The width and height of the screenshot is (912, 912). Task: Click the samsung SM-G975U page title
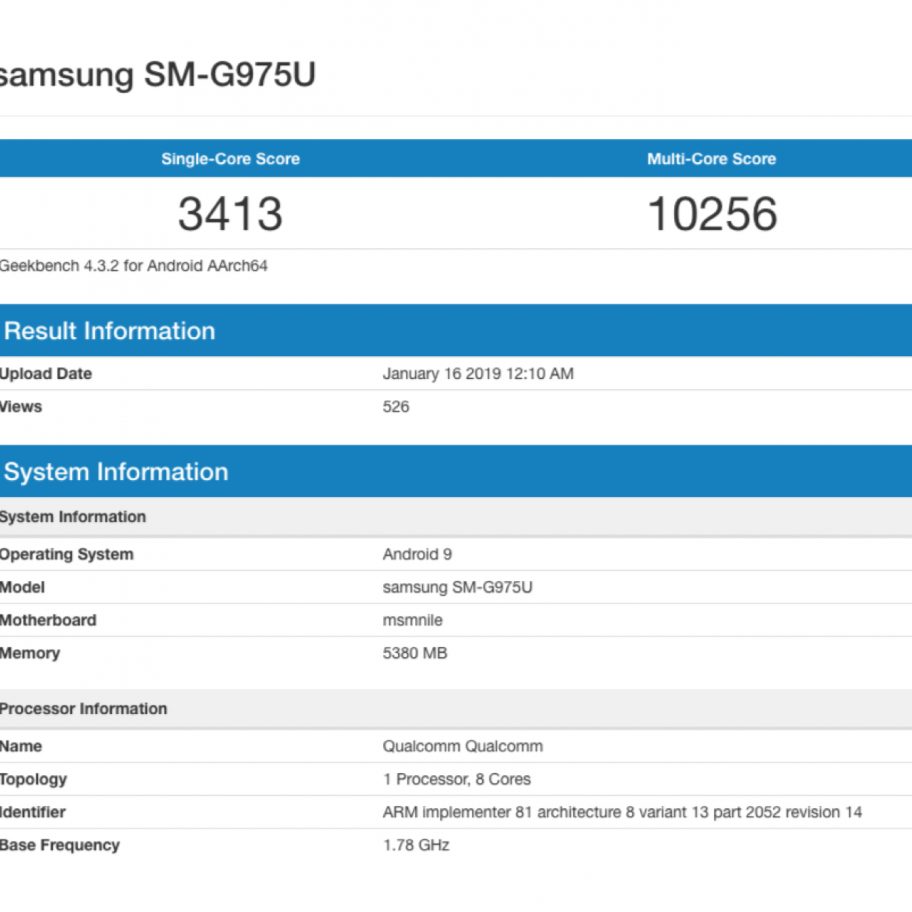click(157, 75)
